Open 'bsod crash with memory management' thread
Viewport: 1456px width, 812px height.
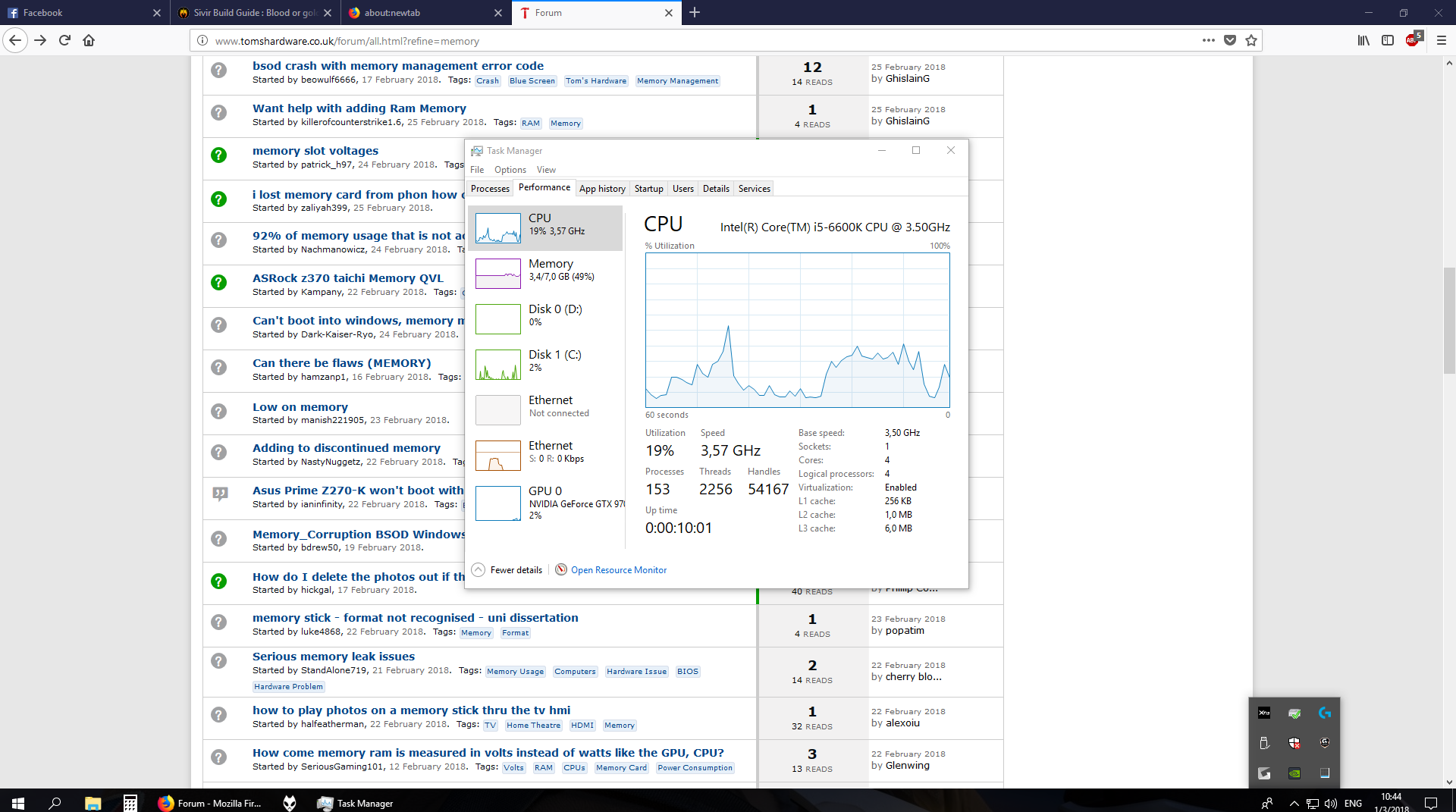pyautogui.click(x=398, y=66)
